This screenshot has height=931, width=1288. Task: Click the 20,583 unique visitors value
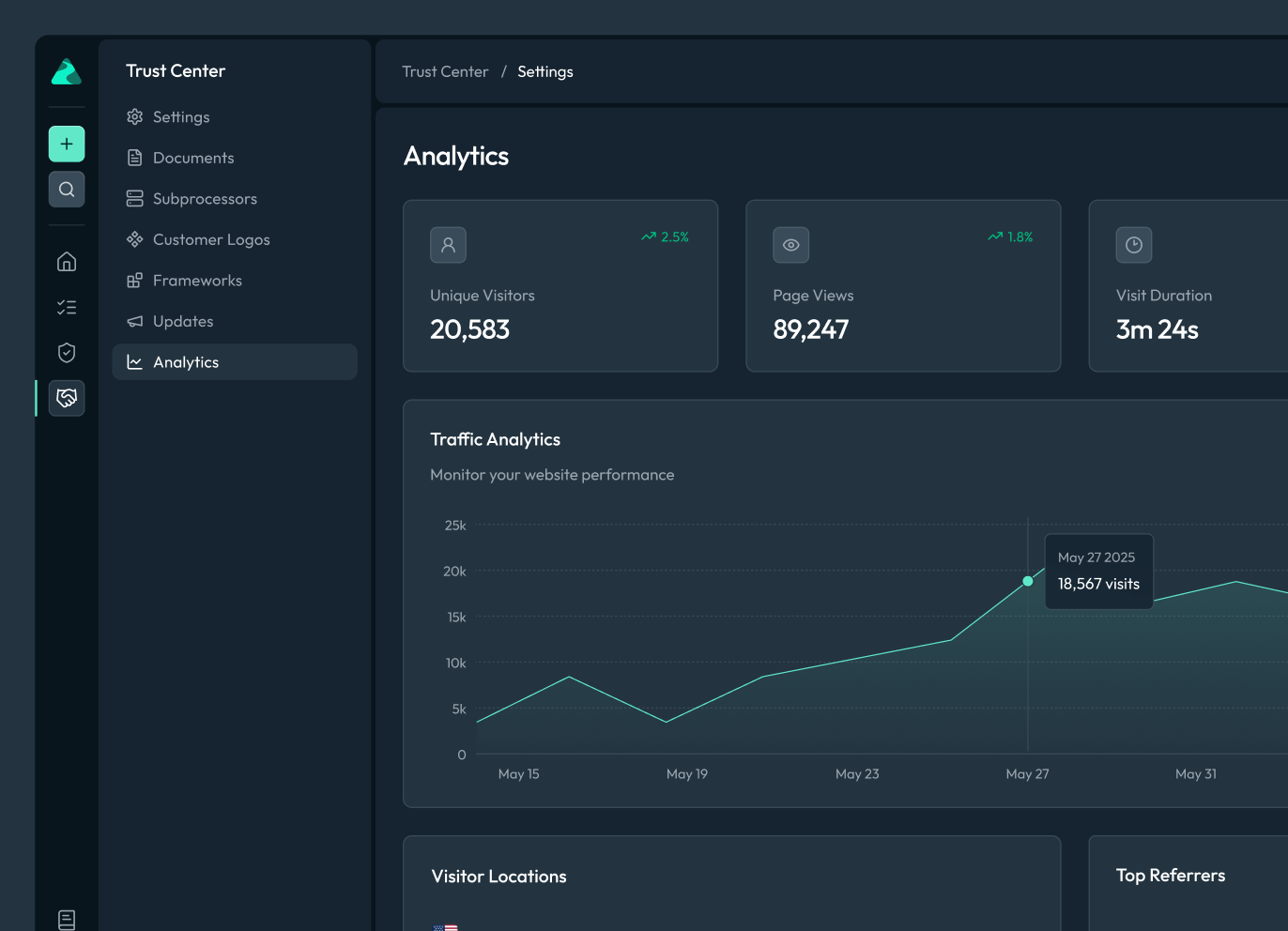469,329
